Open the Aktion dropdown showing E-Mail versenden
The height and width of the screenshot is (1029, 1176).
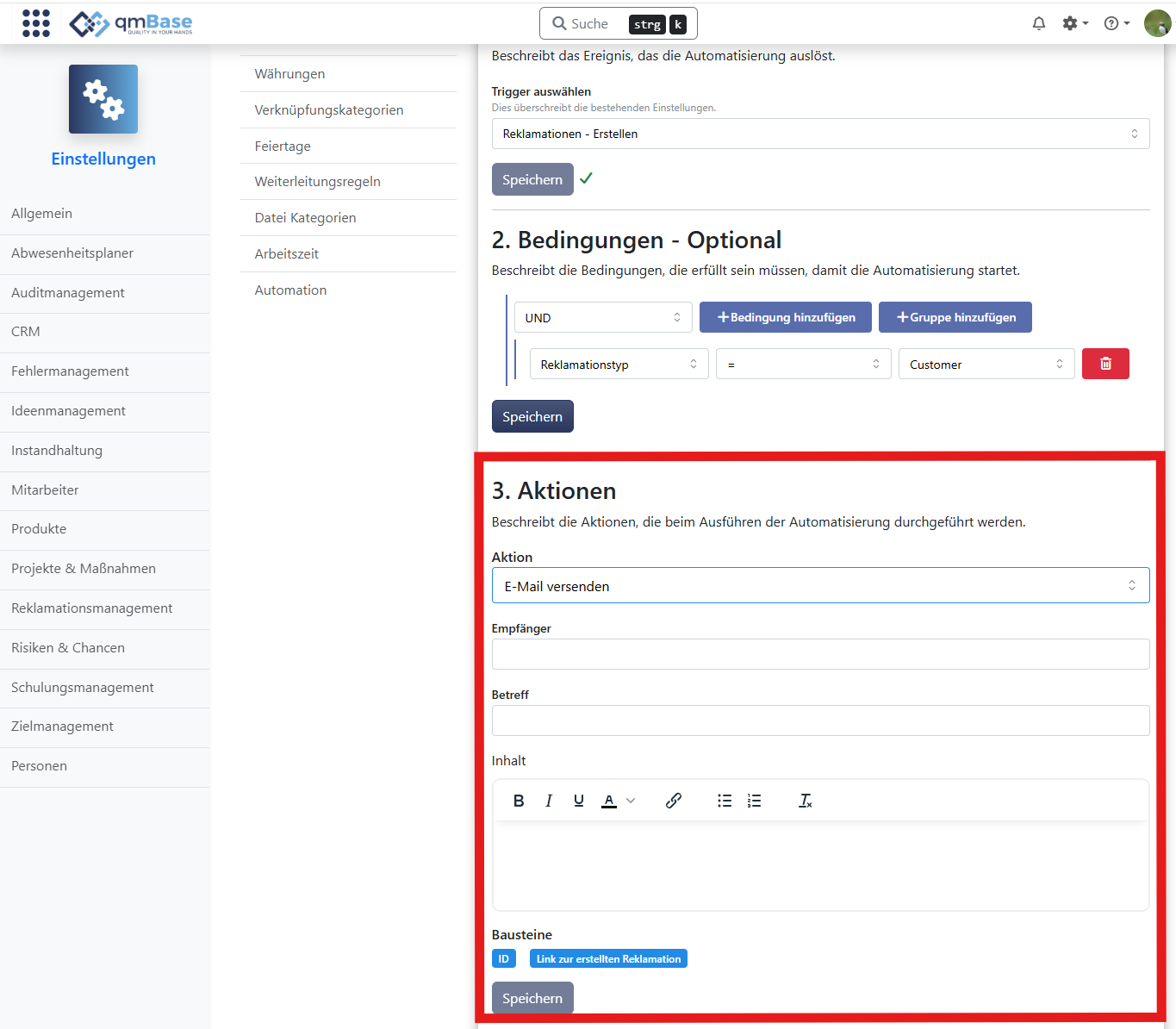[x=819, y=586]
